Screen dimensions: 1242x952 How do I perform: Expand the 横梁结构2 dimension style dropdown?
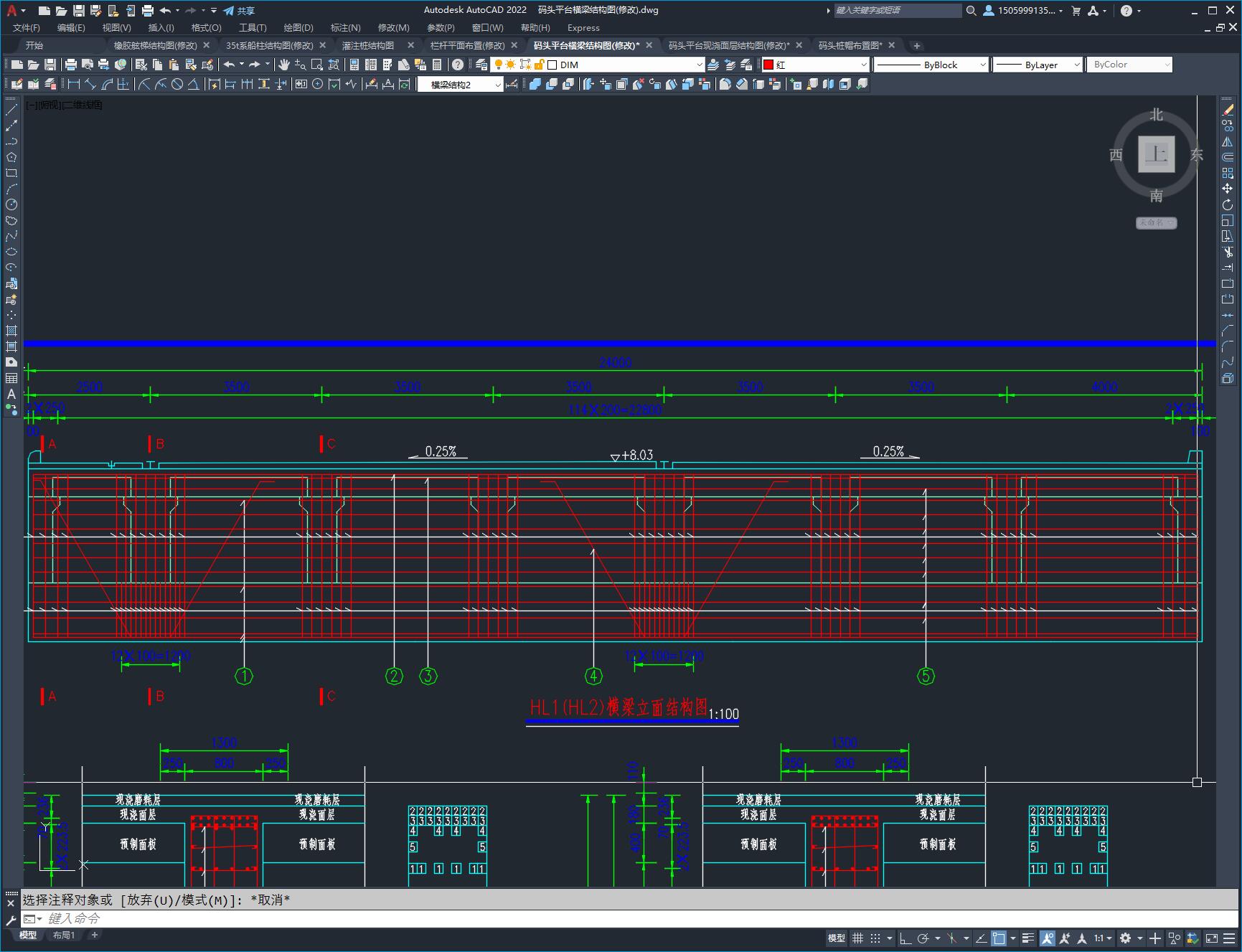coord(498,85)
